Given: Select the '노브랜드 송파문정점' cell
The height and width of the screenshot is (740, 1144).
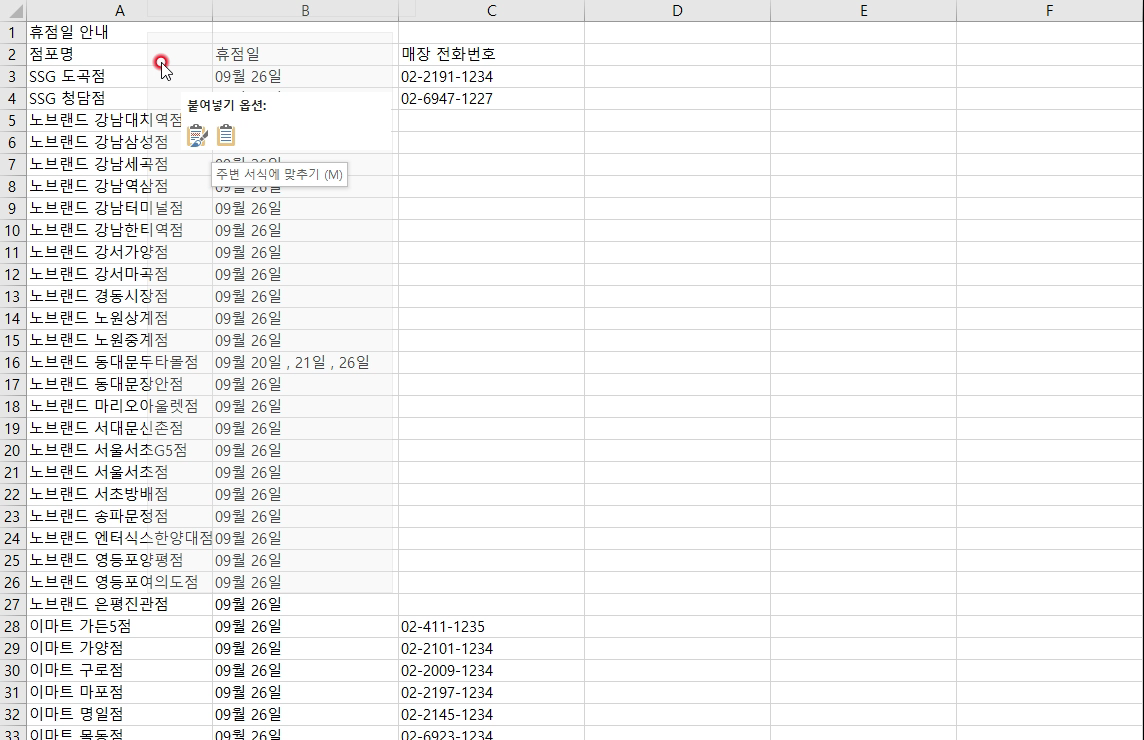Looking at the screenshot, I should pyautogui.click(x=120, y=517).
